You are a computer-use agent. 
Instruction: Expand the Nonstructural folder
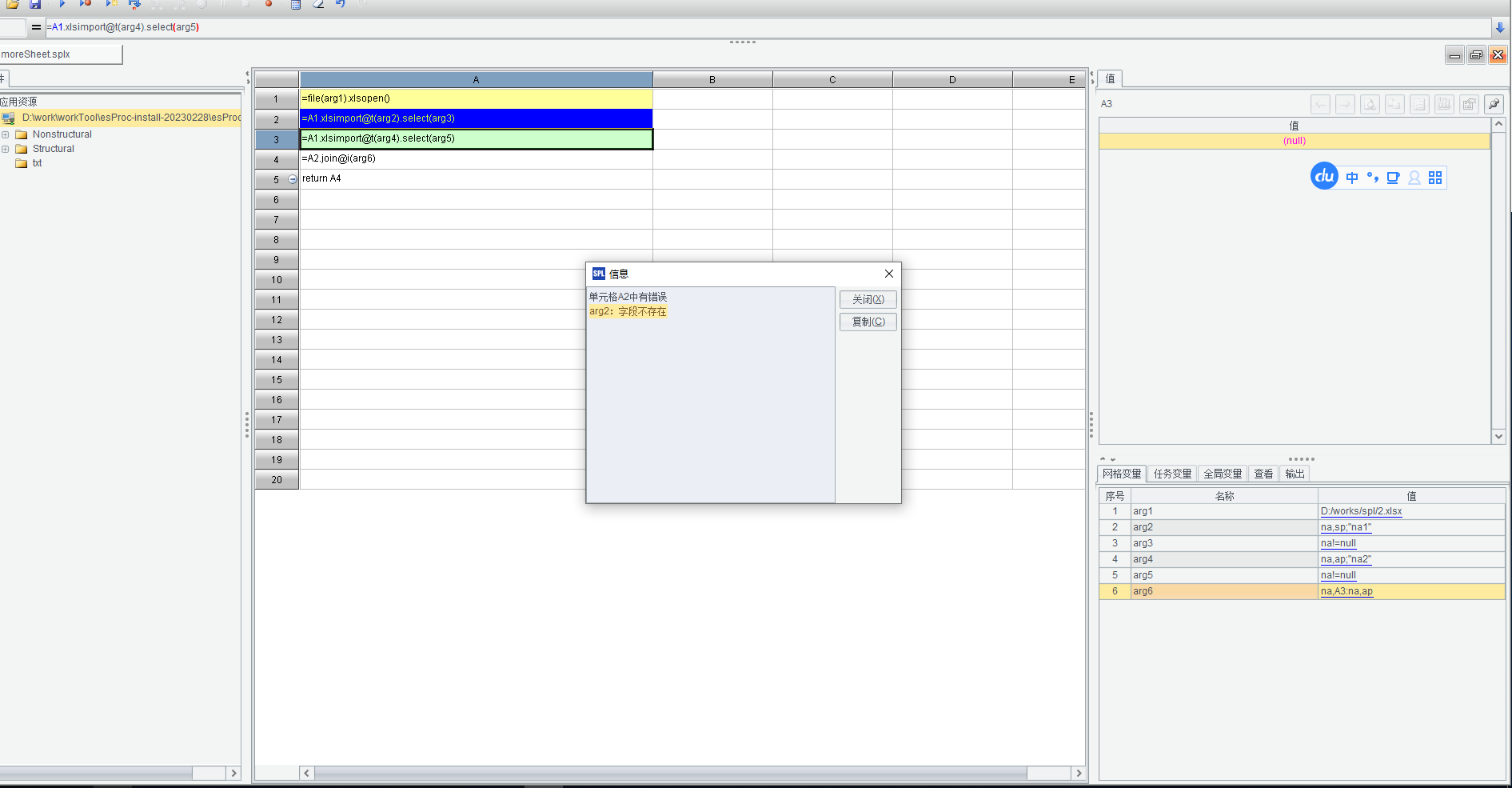coord(6,134)
